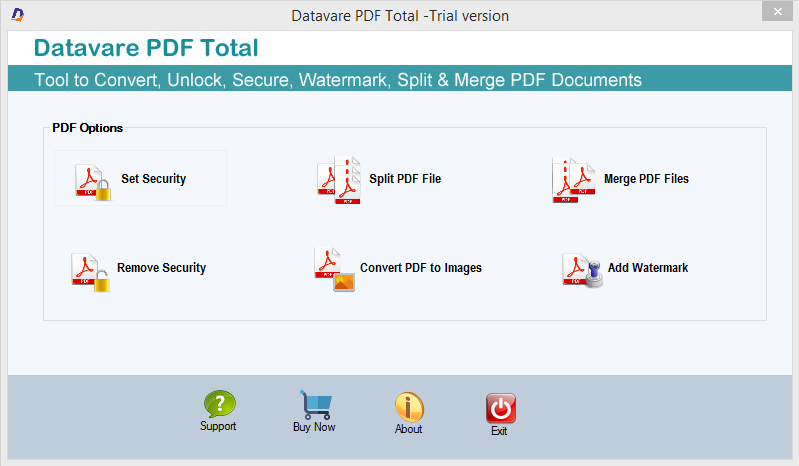This screenshot has width=799, height=466.
Task: Click the Split PDF File icon
Action: pos(339,180)
